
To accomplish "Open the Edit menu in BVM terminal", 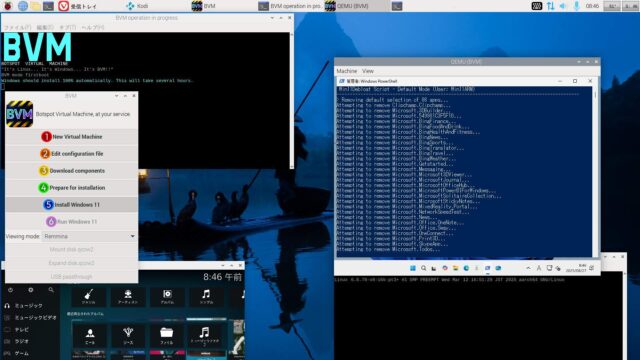I will click(45, 27).
